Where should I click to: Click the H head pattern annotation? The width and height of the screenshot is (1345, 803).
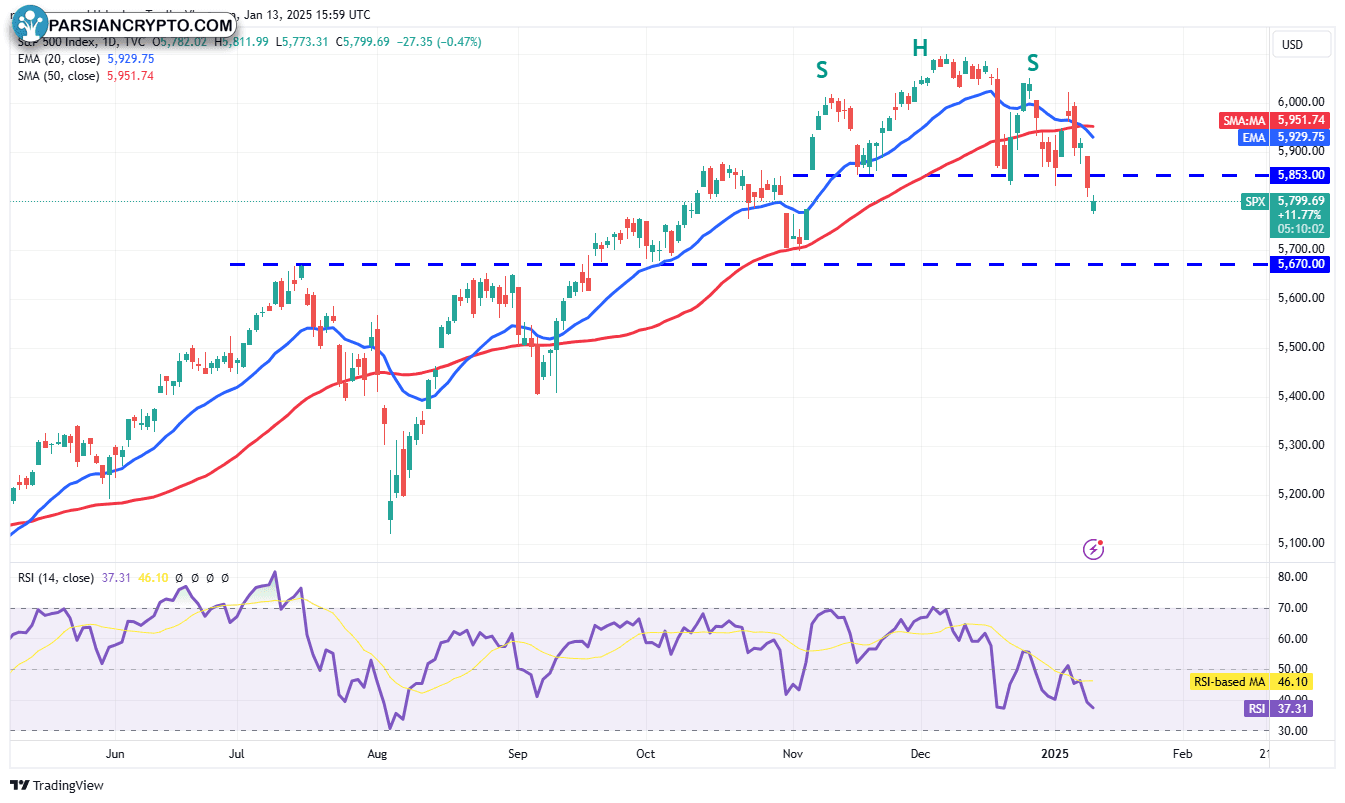919,47
